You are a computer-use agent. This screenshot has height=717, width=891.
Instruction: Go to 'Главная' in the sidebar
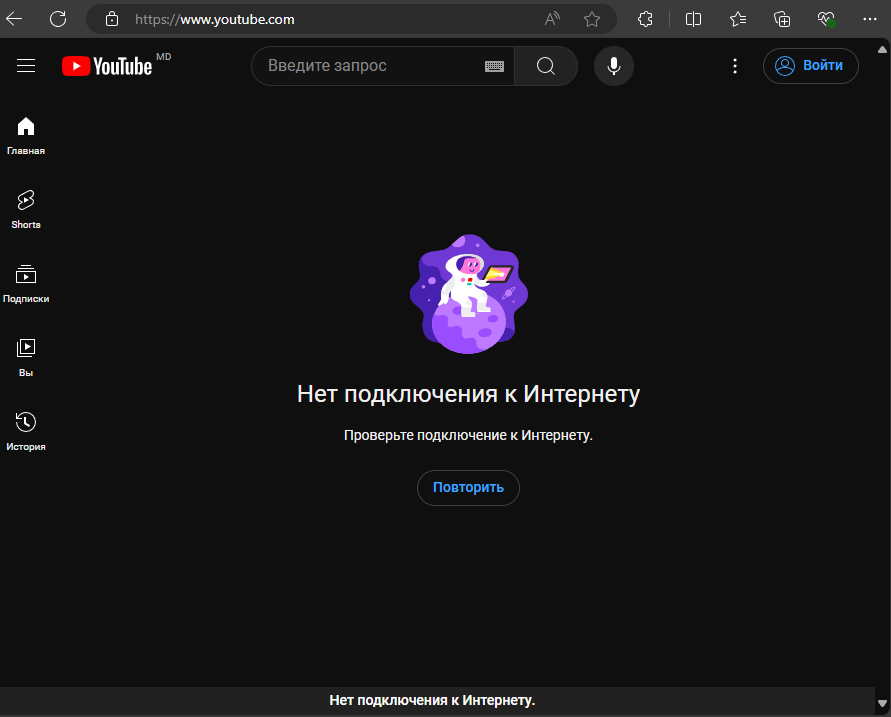click(26, 136)
